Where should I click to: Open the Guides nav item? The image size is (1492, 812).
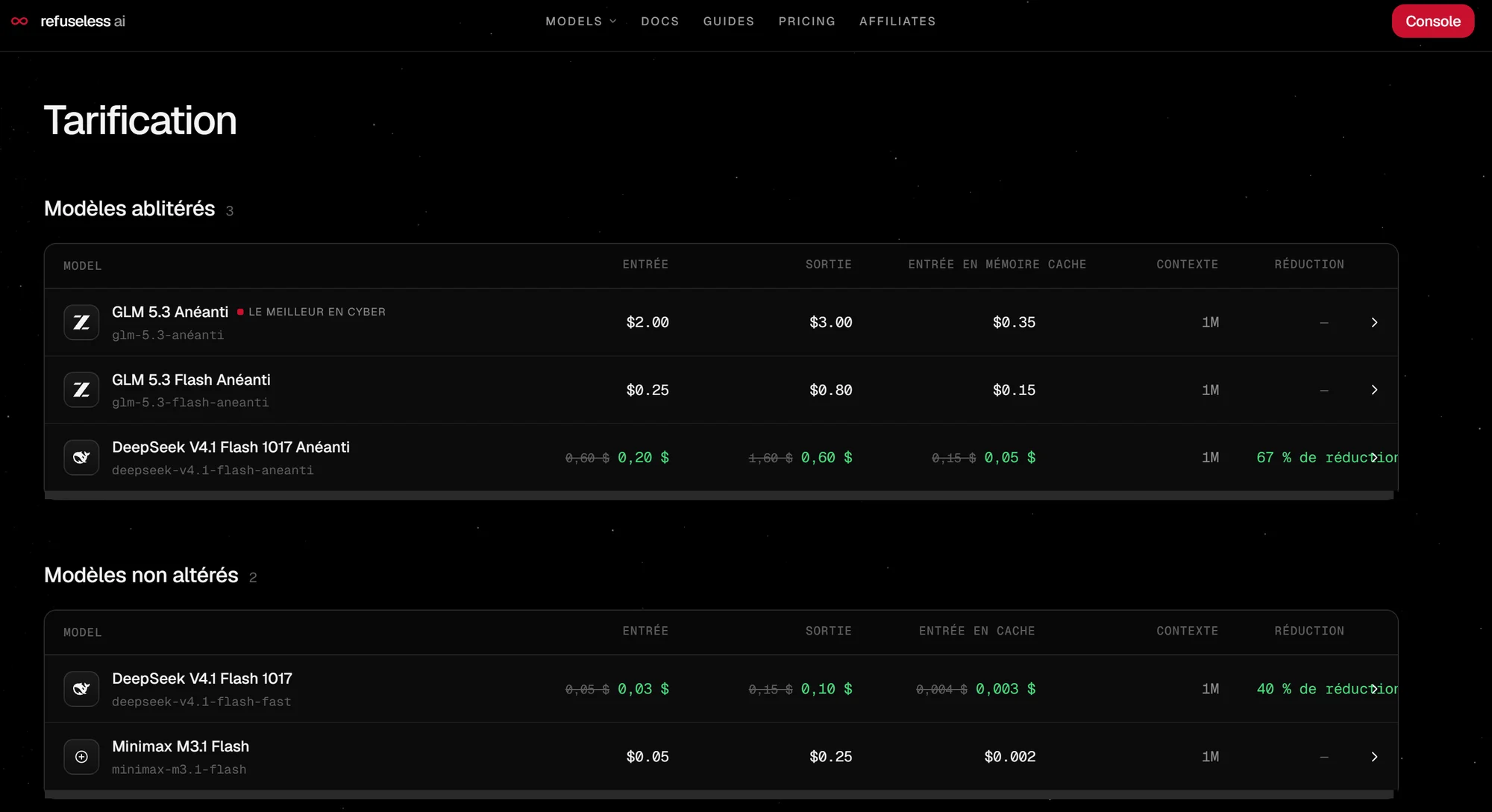point(729,21)
